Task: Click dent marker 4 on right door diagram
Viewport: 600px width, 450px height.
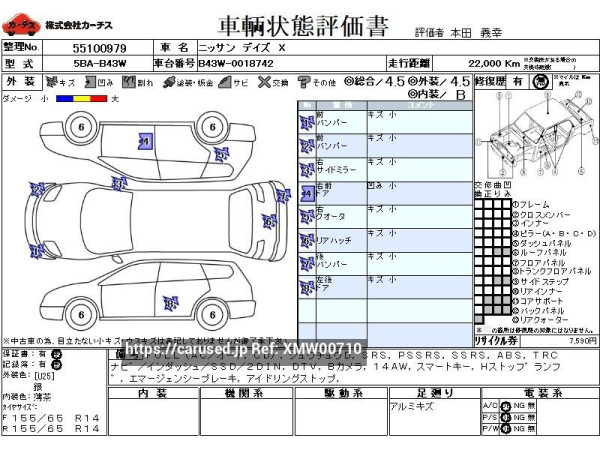Action: pyautogui.click(x=145, y=142)
